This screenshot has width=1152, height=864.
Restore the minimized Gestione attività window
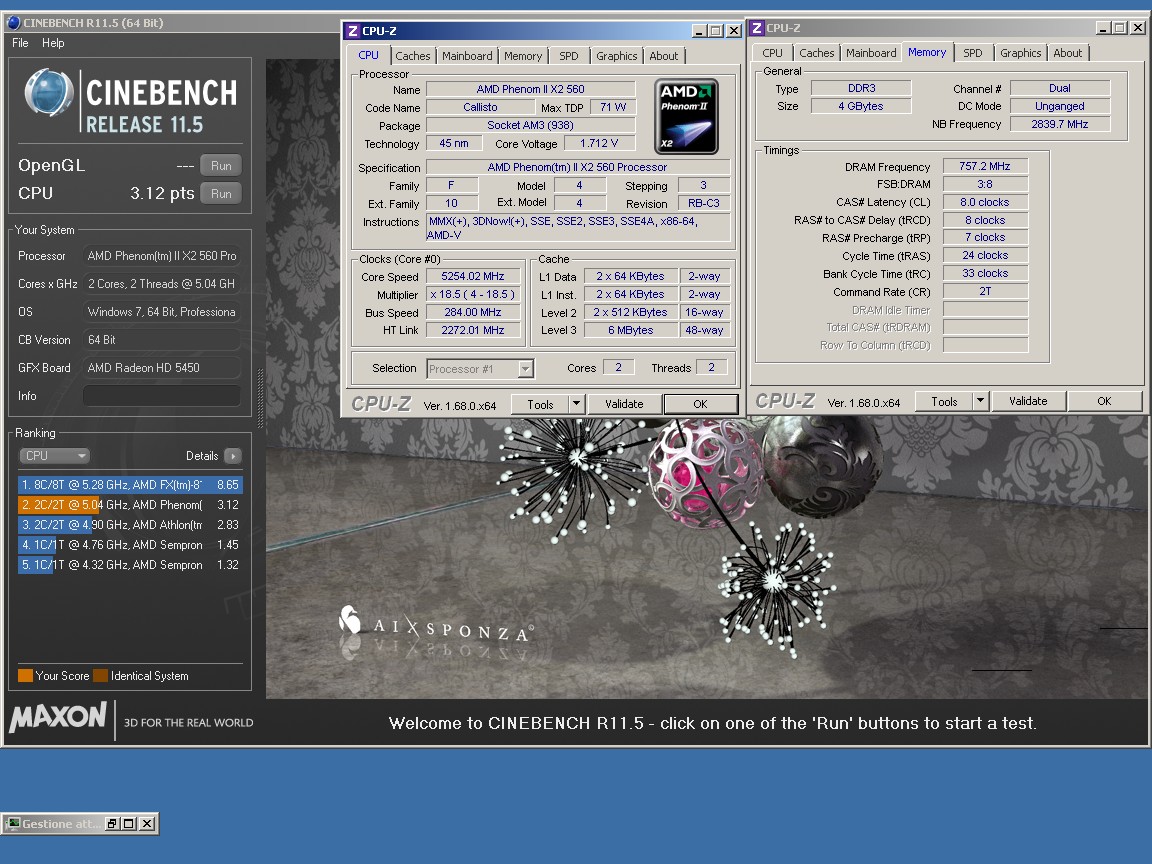pyautogui.click(x=112, y=824)
